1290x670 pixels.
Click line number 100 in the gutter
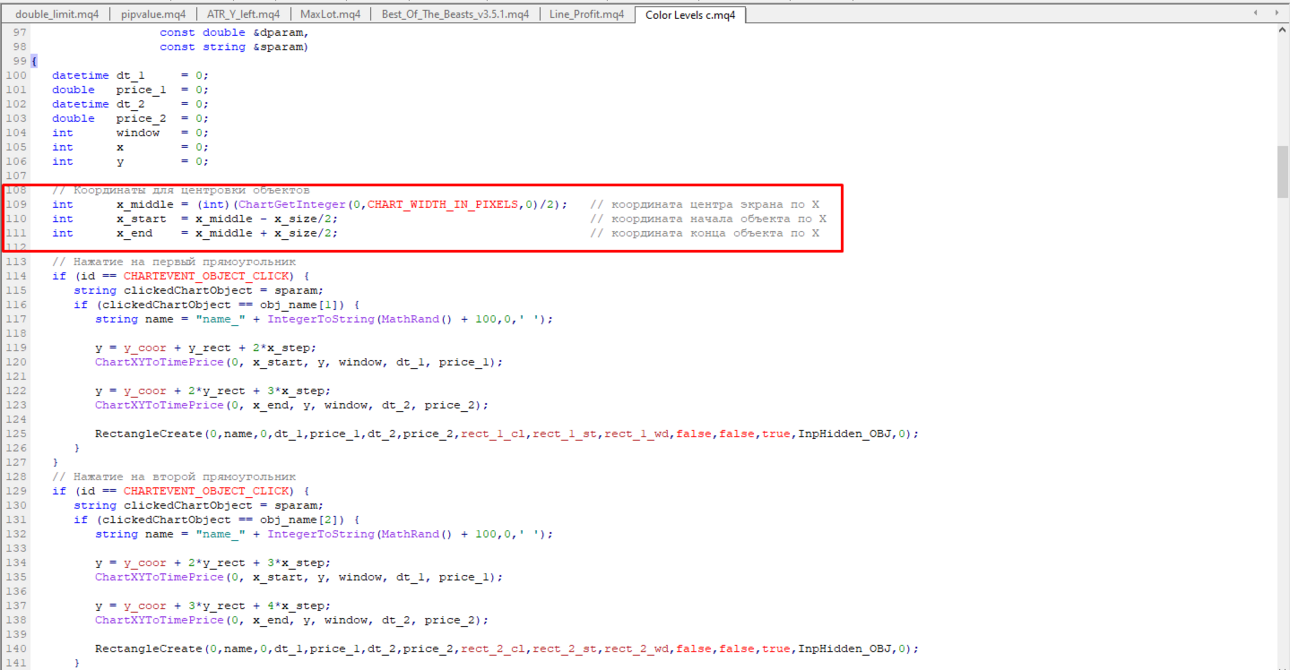[15, 75]
